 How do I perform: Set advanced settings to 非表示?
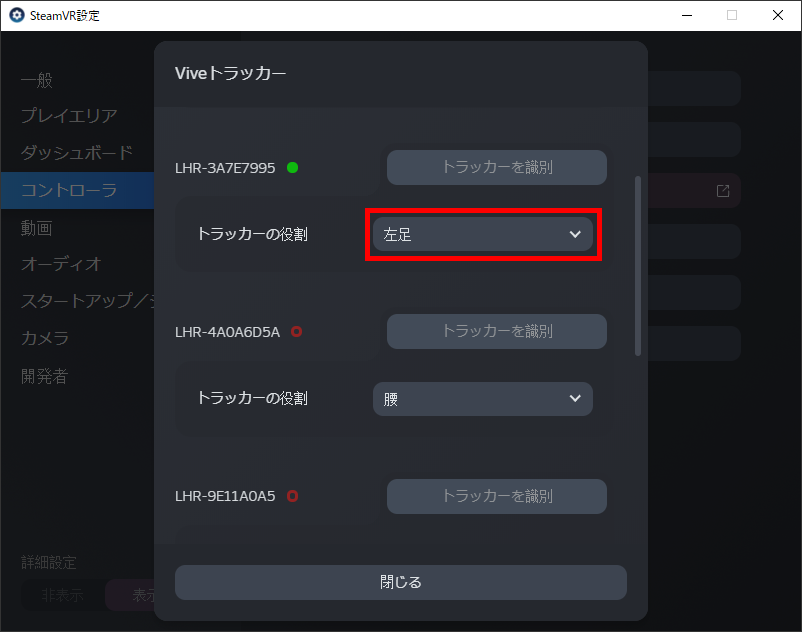(x=62, y=595)
